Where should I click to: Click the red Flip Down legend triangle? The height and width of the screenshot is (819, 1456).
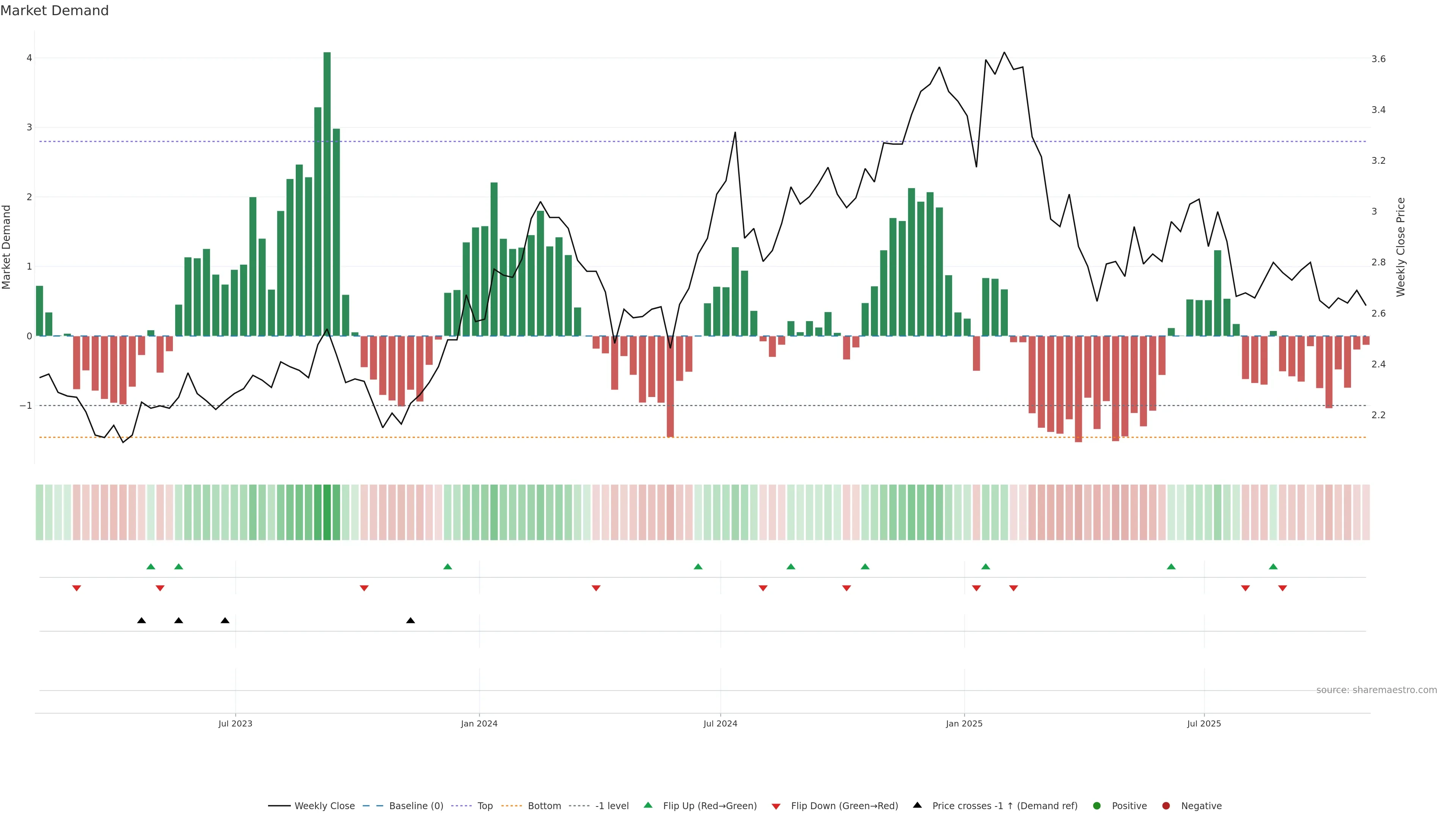(776, 806)
